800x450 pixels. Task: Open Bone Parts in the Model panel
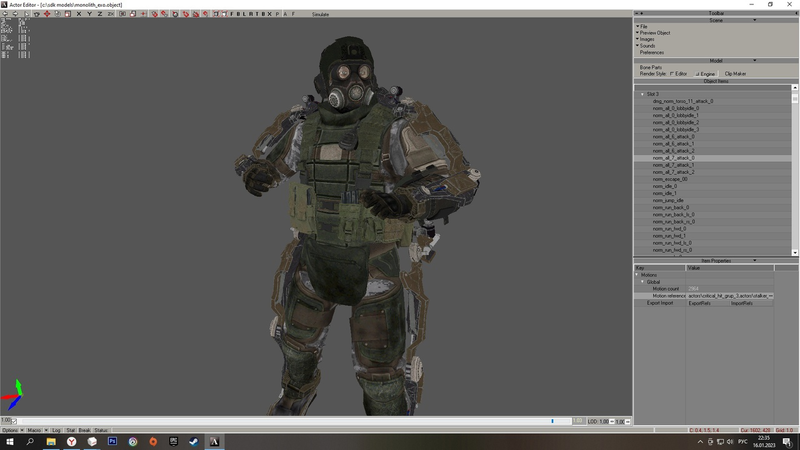click(651, 67)
